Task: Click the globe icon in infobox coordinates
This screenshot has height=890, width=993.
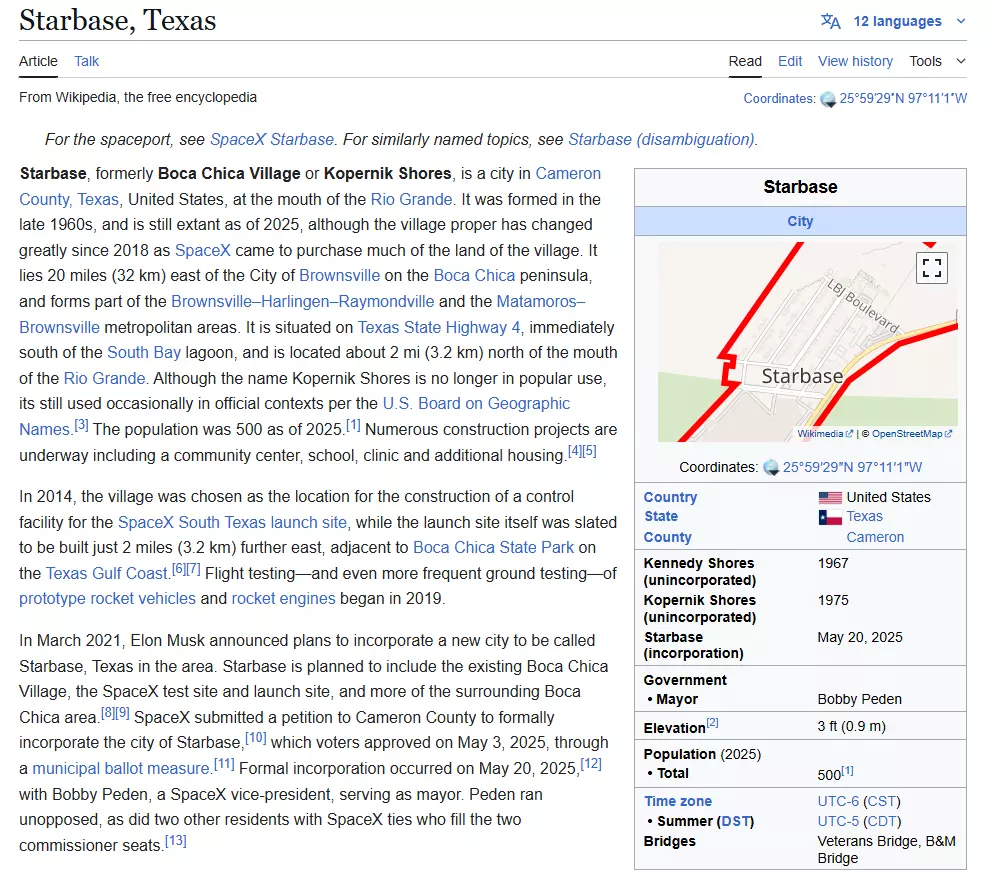Action: point(771,467)
